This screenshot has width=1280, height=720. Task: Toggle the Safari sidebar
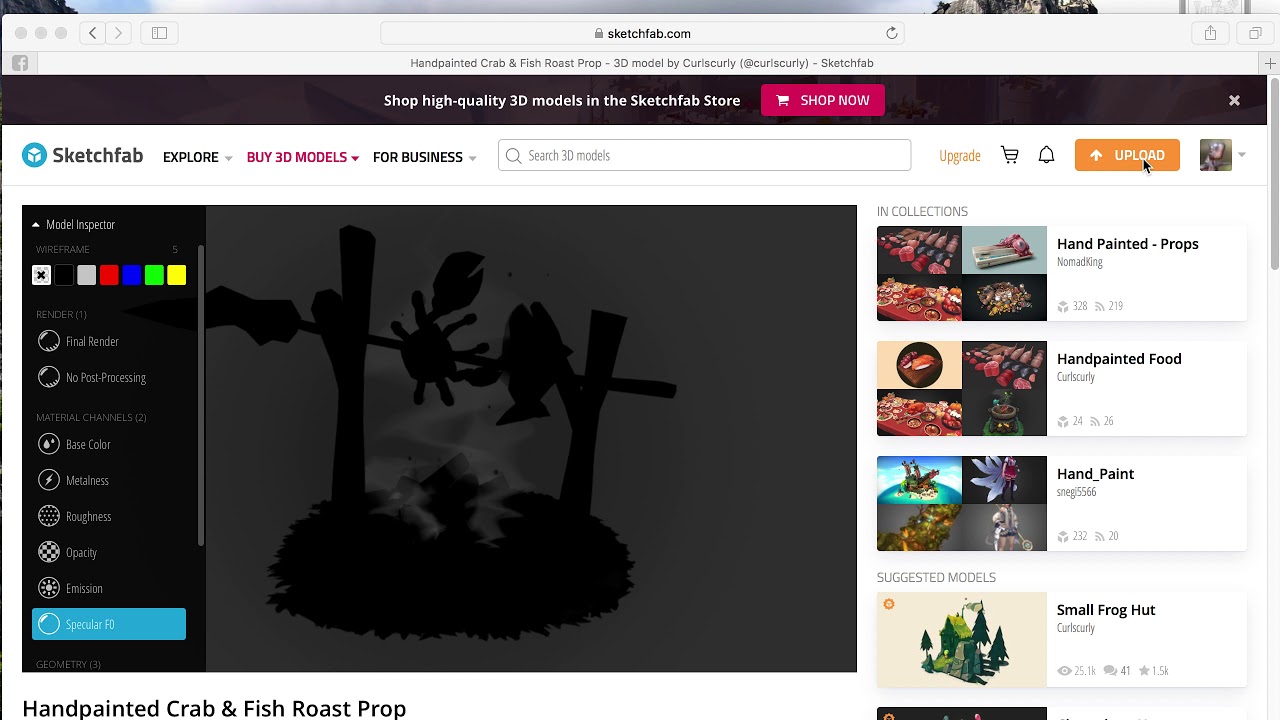(x=159, y=33)
